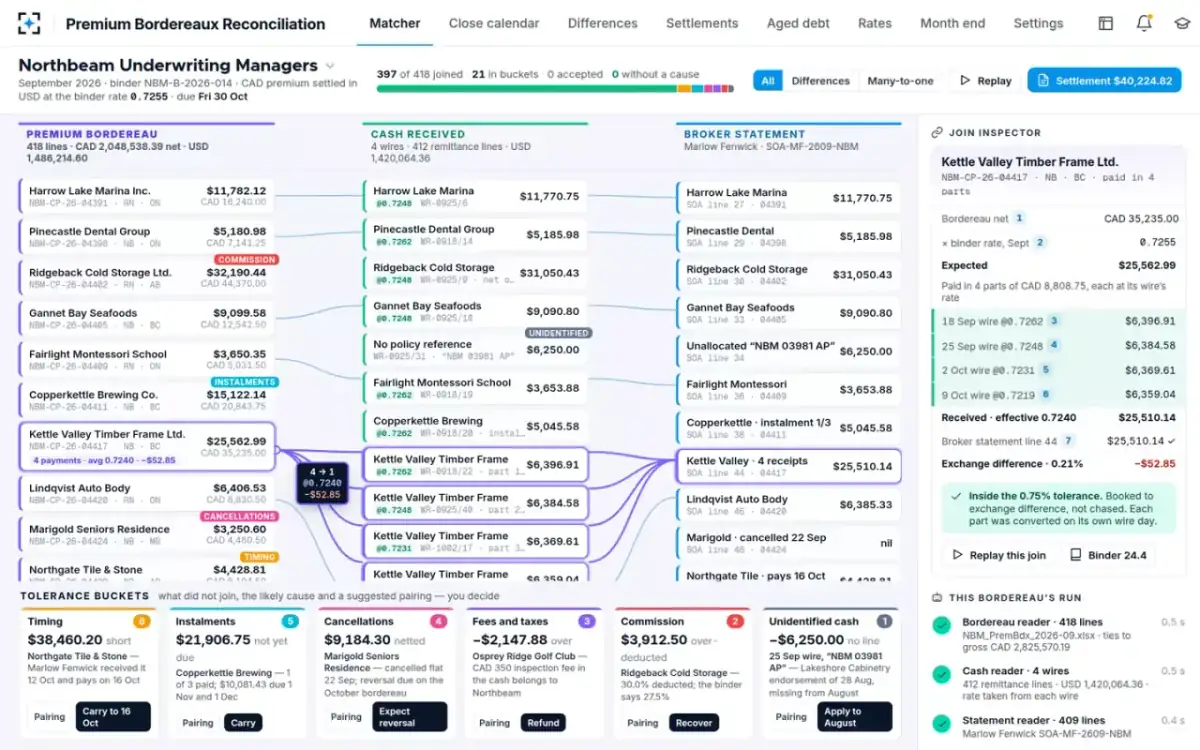Click Statement reader green check icon

(941, 723)
